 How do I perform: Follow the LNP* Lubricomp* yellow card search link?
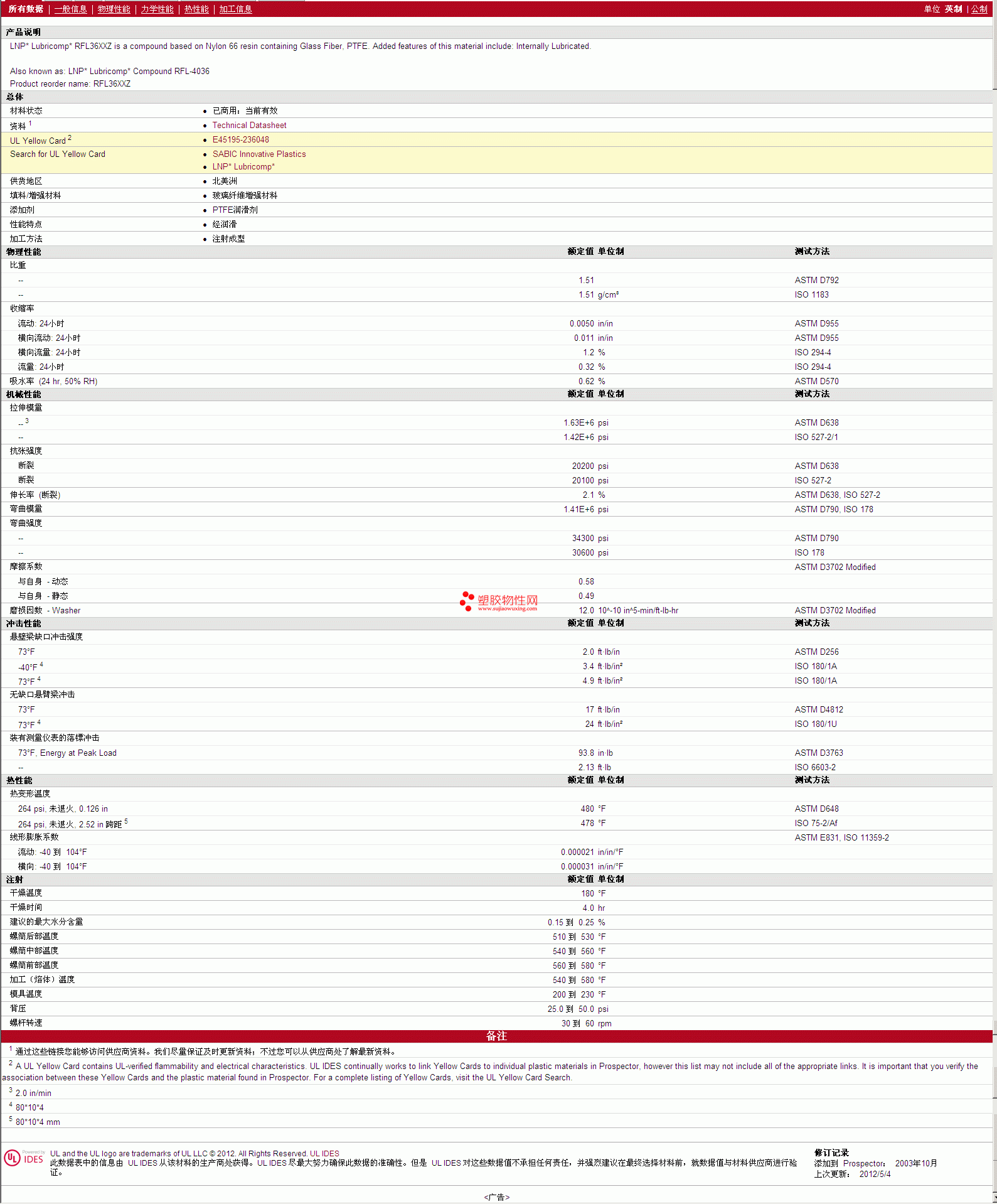coord(243,167)
